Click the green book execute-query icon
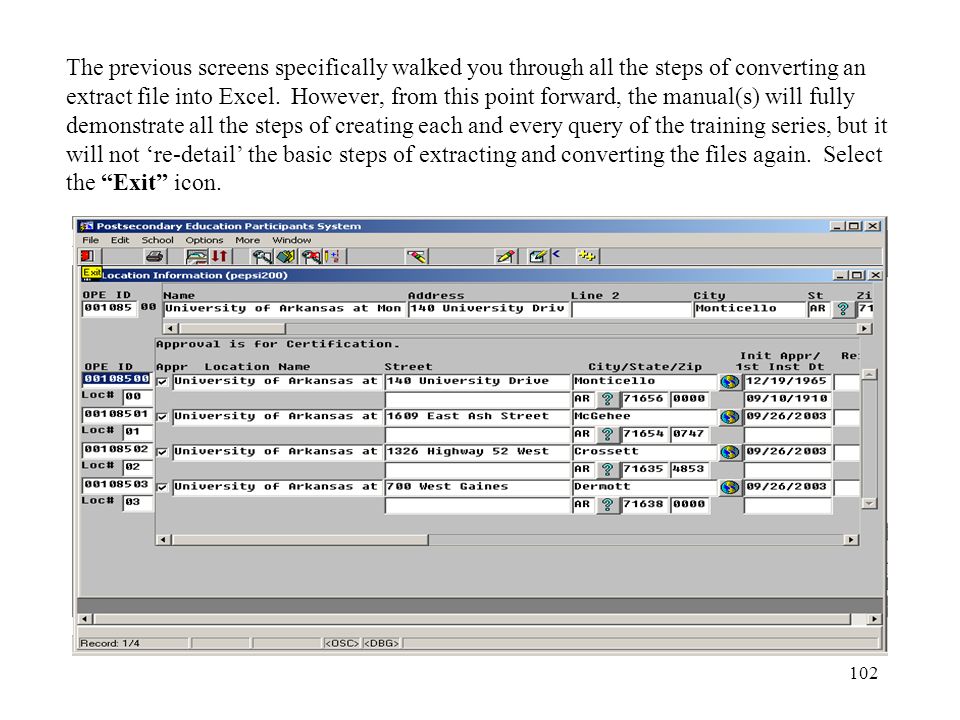 pos(286,256)
